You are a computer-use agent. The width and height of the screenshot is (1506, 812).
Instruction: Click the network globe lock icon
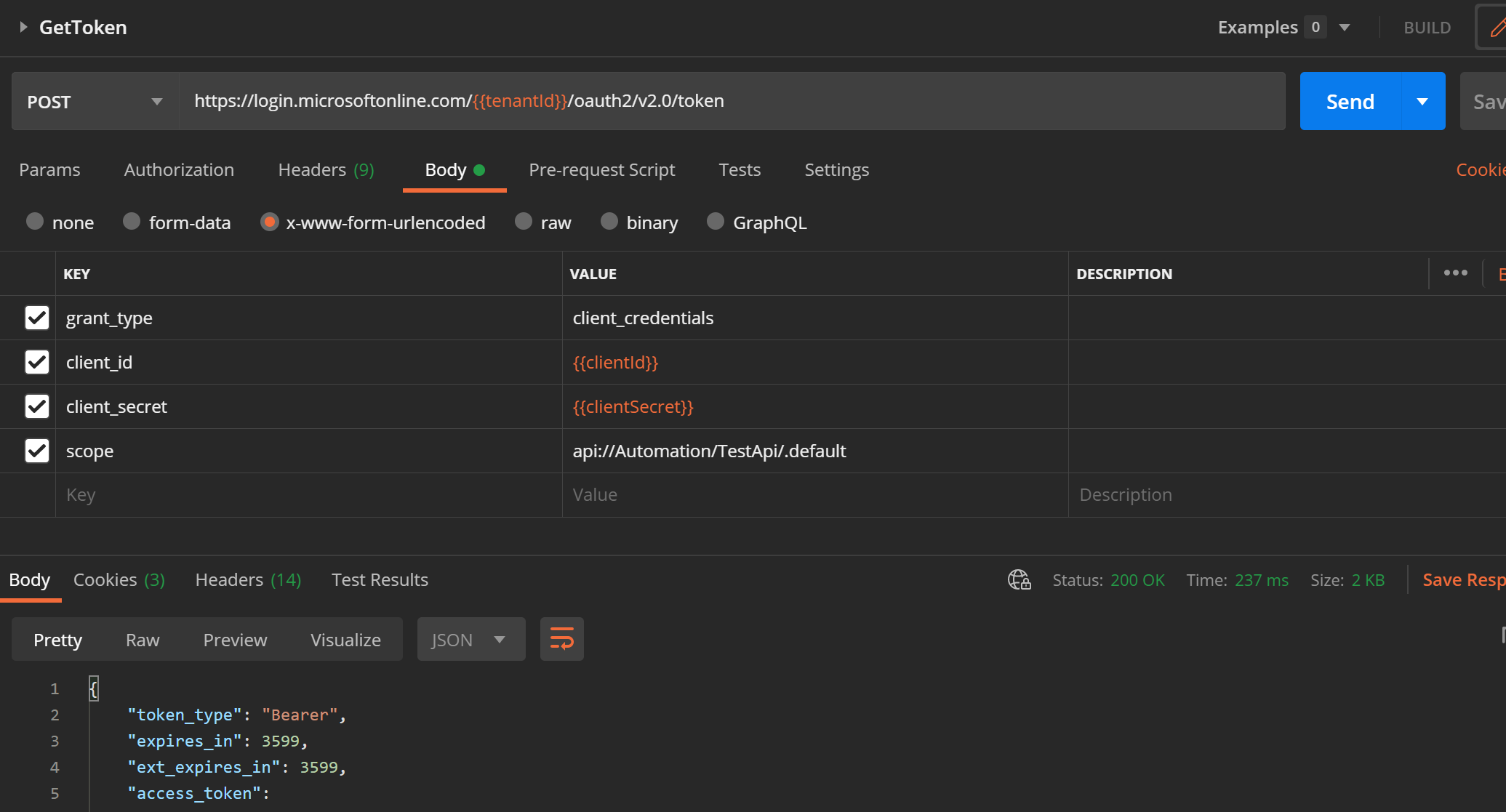pos(1019,580)
